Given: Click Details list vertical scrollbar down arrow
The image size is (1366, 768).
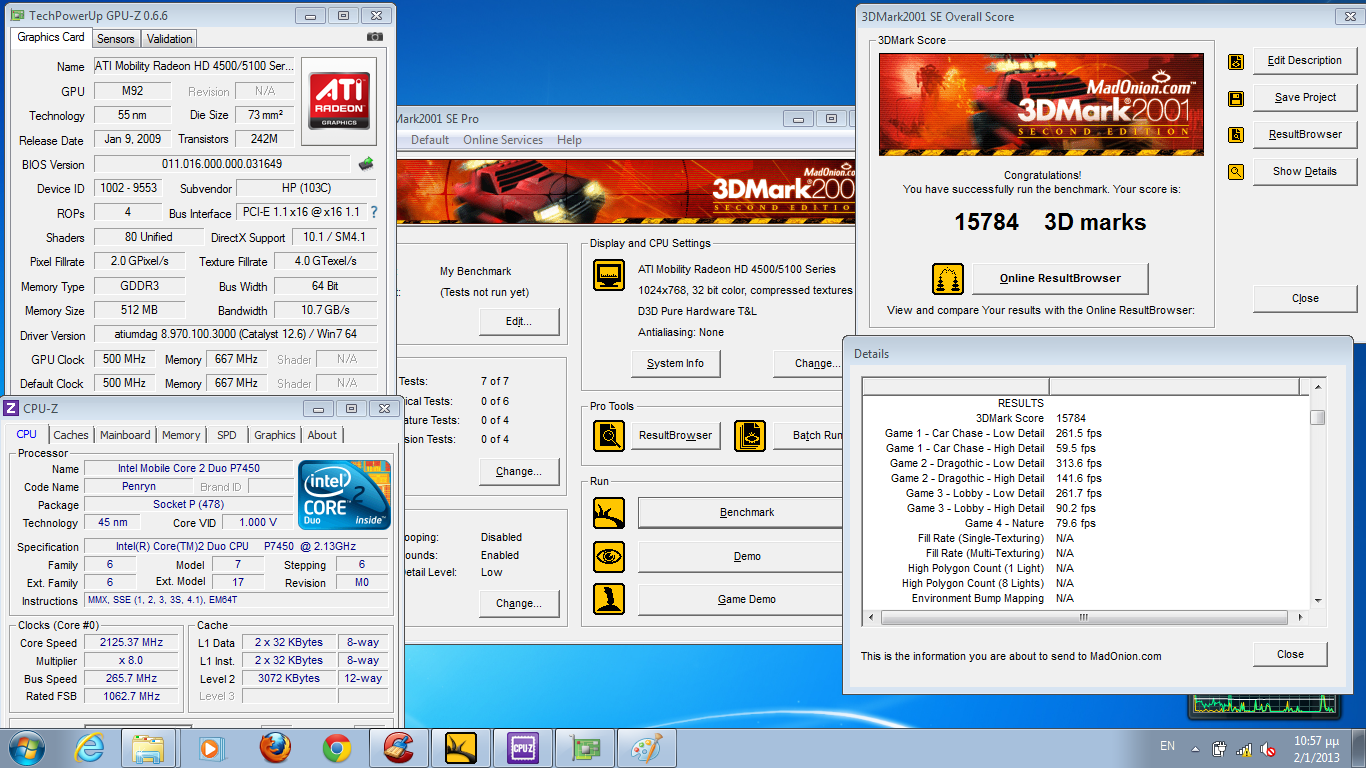Looking at the screenshot, I should (1318, 601).
